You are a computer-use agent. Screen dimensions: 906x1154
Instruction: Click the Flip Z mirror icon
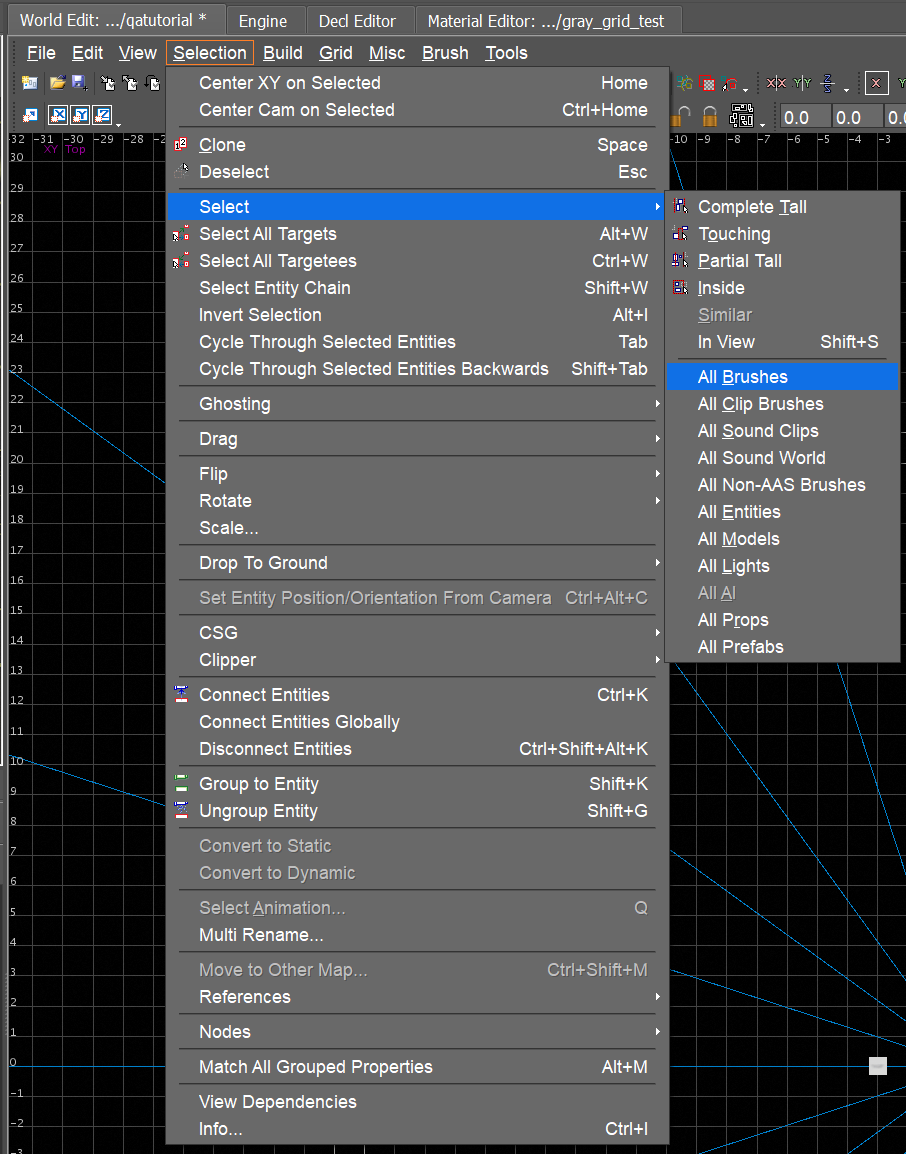[x=828, y=83]
